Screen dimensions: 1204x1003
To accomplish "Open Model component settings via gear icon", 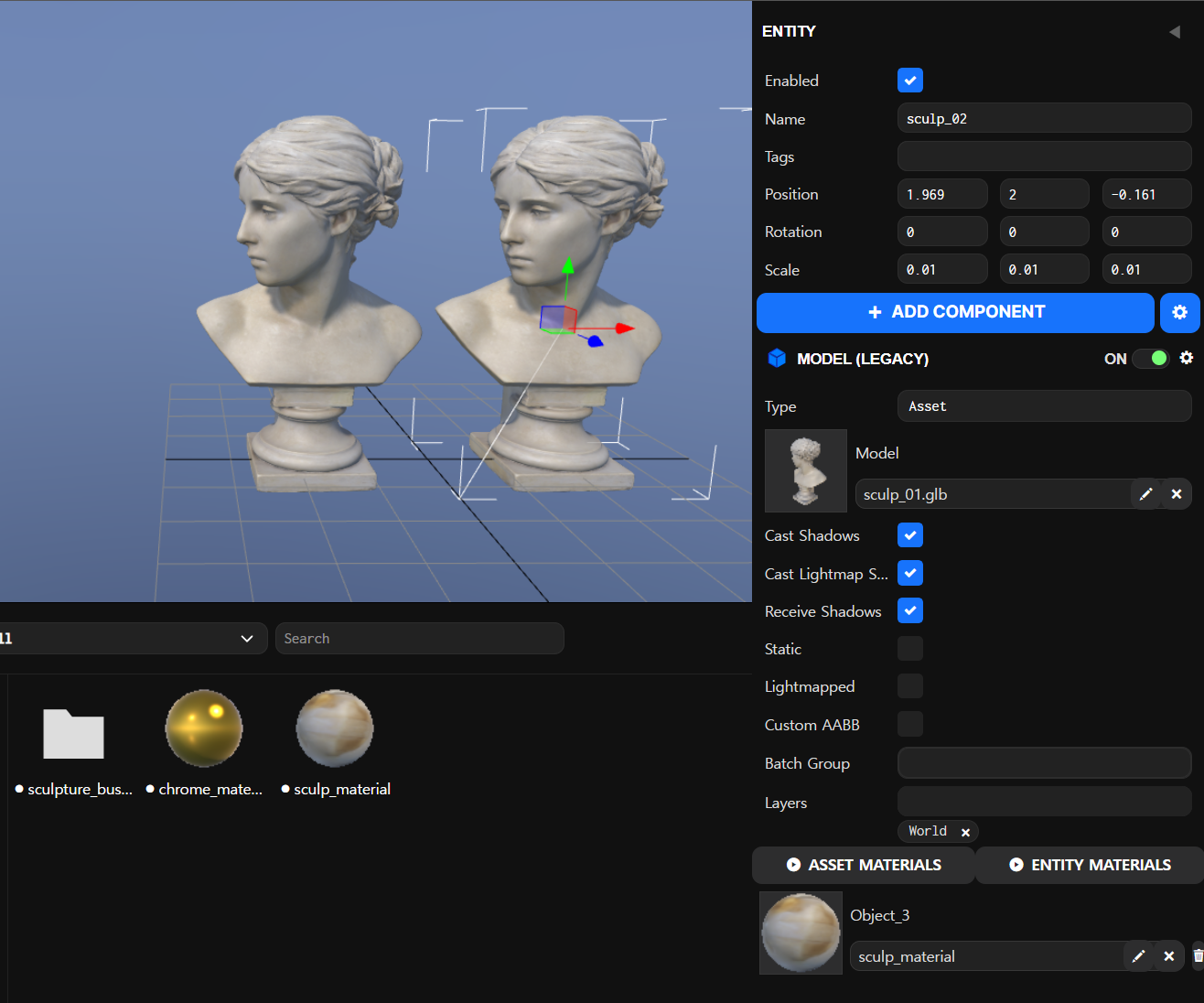I will (1186, 358).
